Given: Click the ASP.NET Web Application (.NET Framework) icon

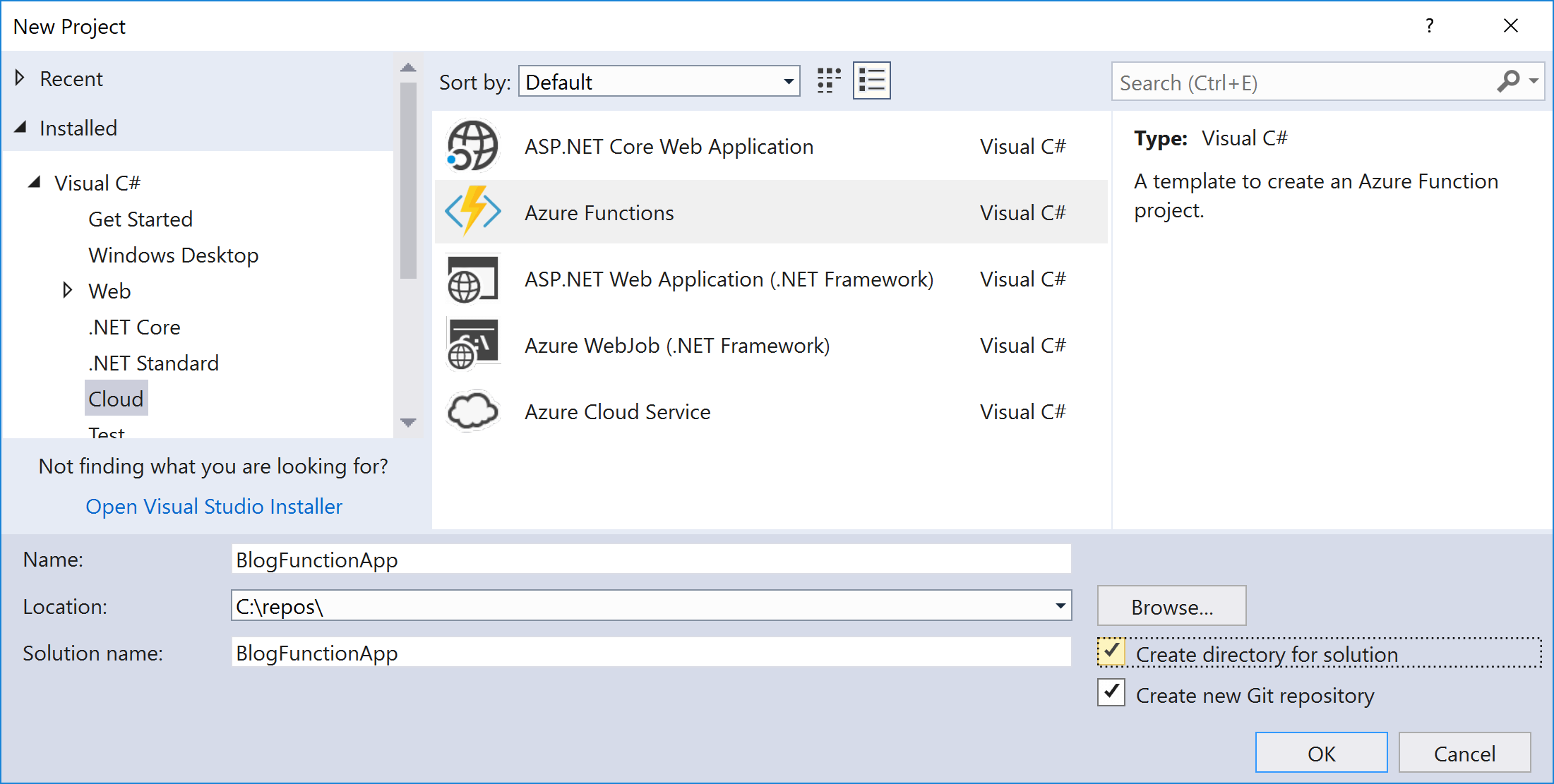Looking at the screenshot, I should (x=472, y=279).
